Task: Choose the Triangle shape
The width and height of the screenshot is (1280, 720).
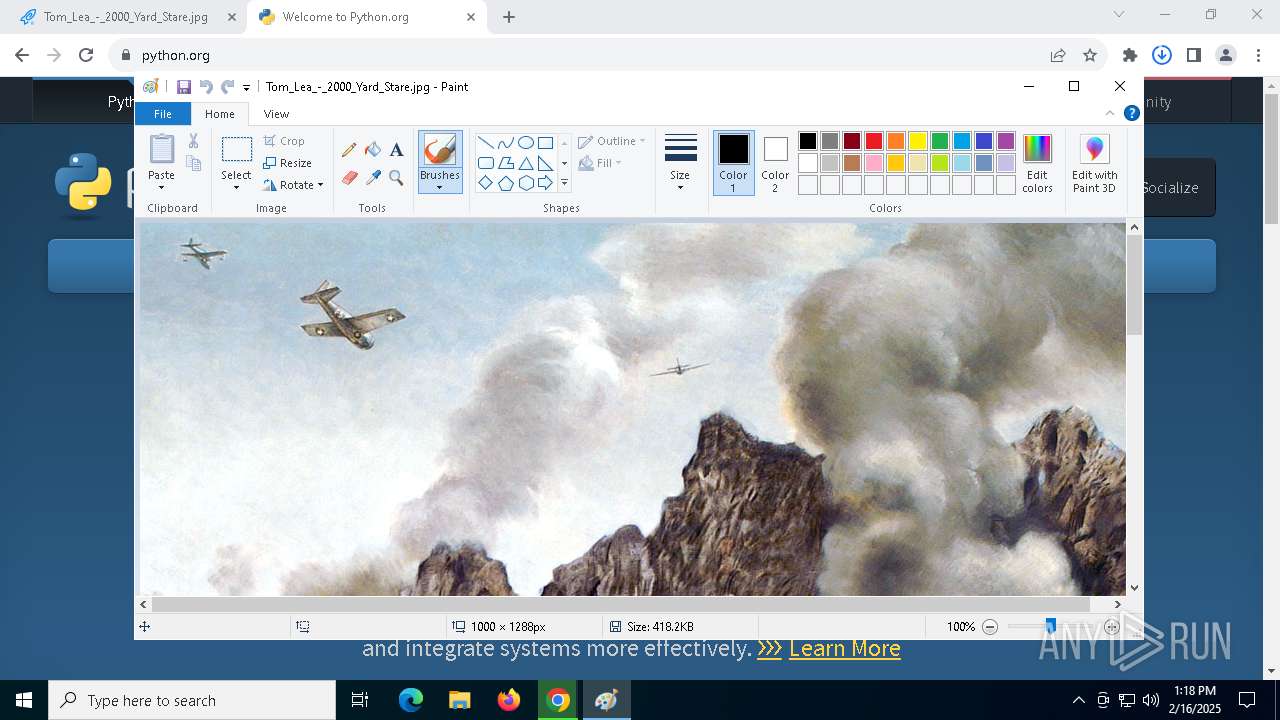Action: tap(525, 163)
